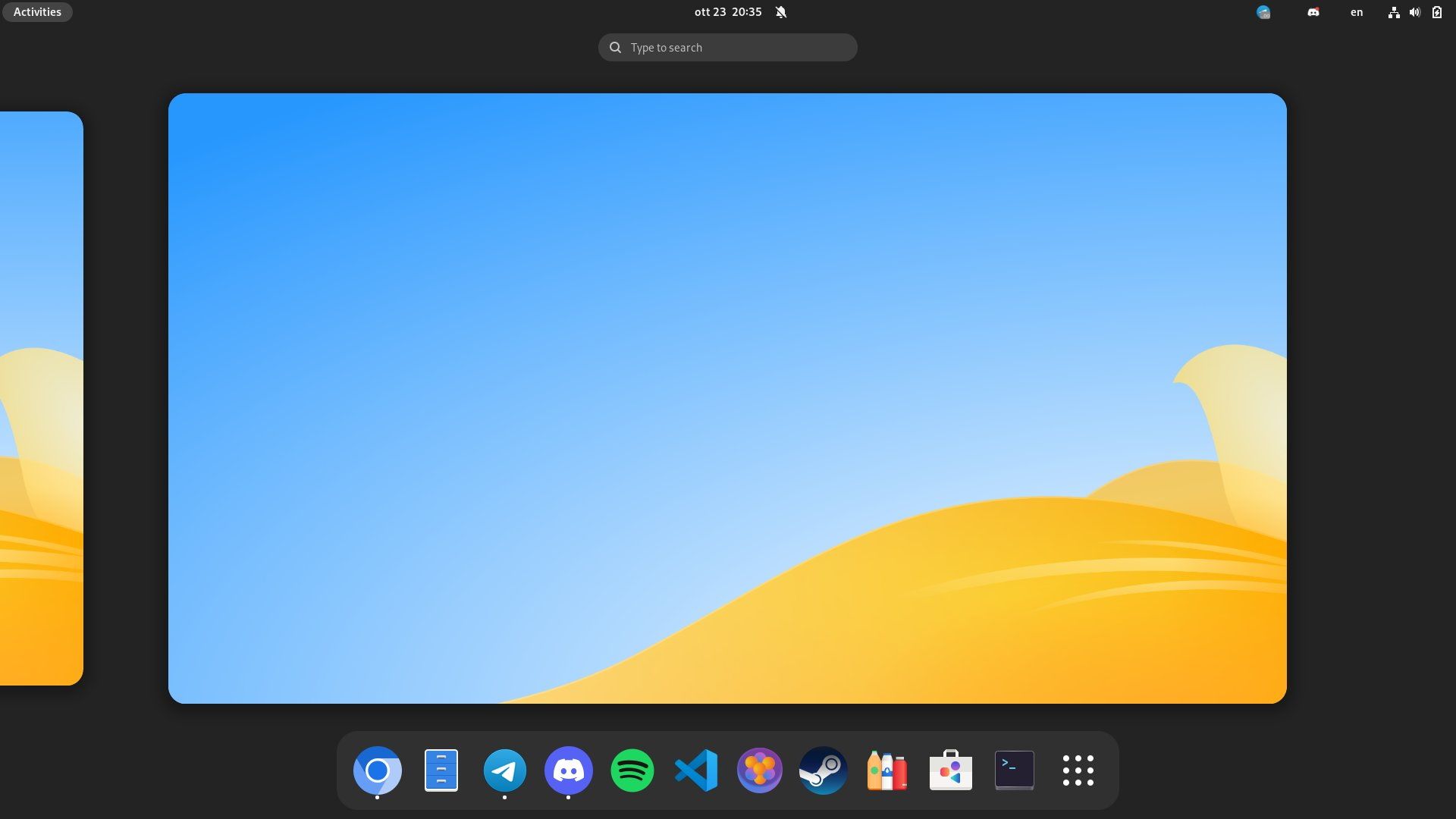Open Bottles app manager
The image size is (1456, 819).
(886, 770)
